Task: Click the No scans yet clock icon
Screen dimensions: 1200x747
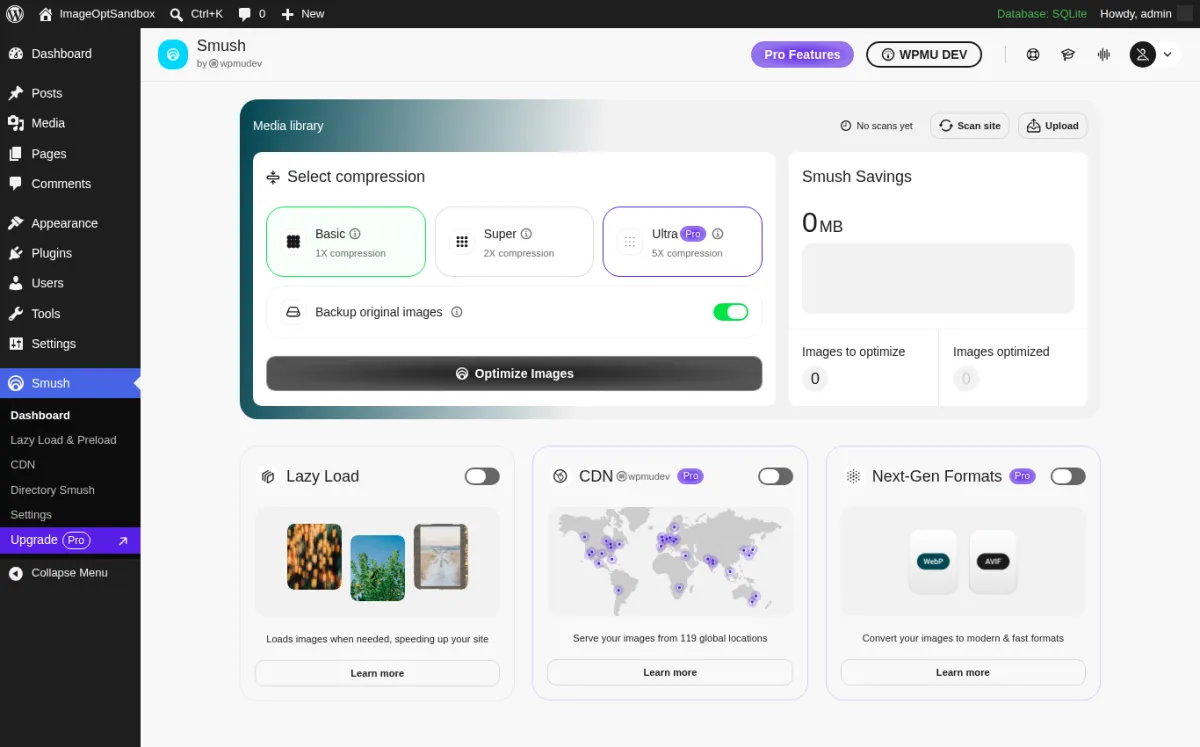Action: coord(846,126)
